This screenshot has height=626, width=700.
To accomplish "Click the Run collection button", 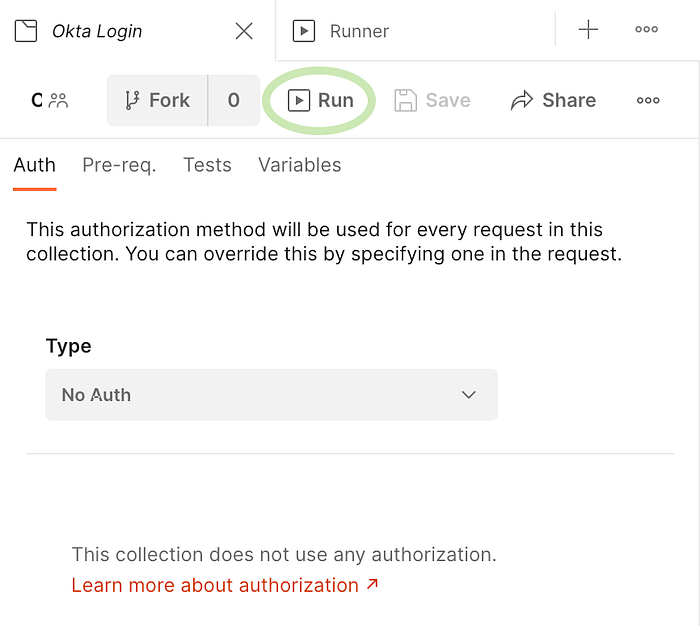I will tap(321, 100).
